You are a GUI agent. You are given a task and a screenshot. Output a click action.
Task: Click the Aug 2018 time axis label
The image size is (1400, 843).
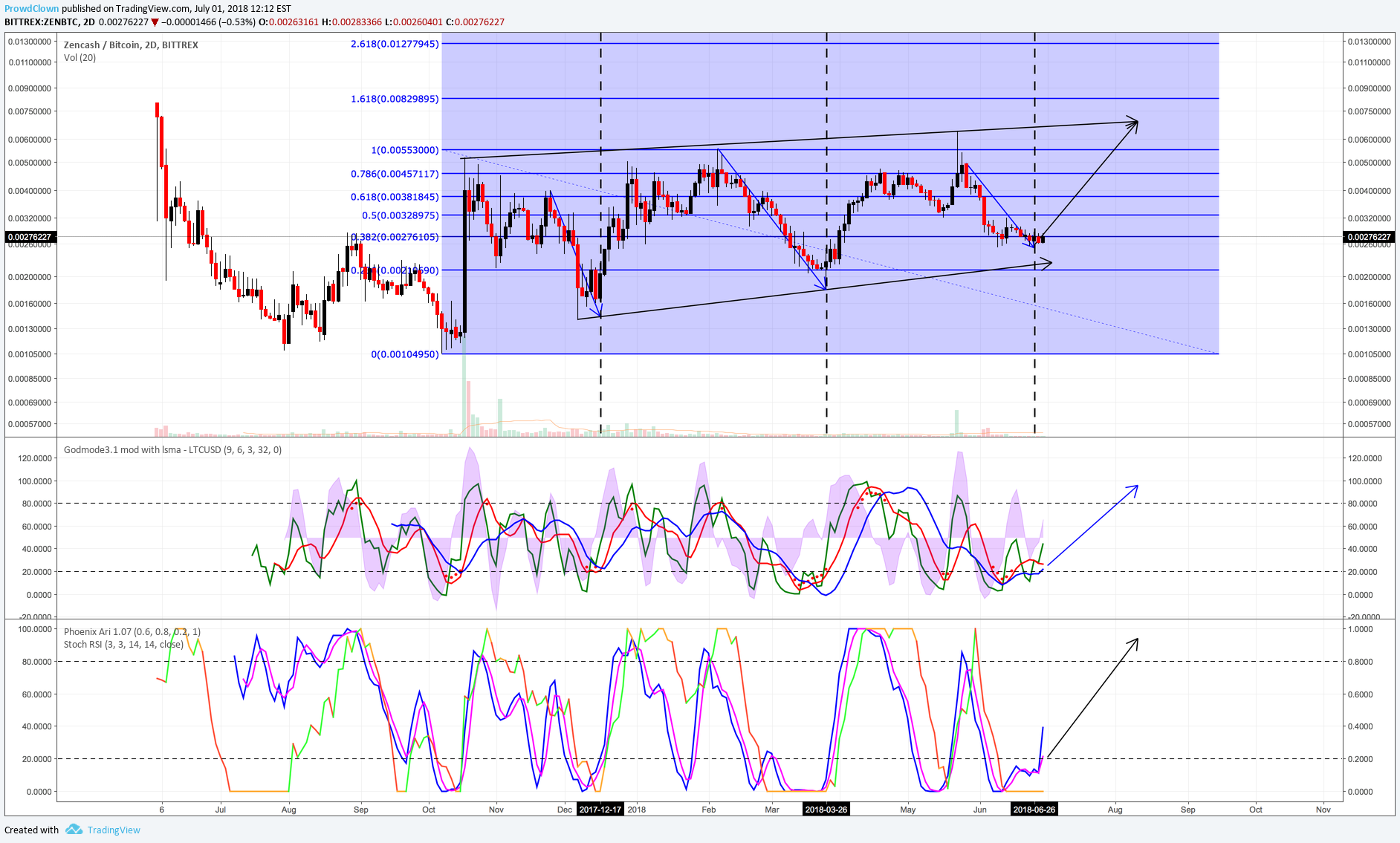(1115, 810)
